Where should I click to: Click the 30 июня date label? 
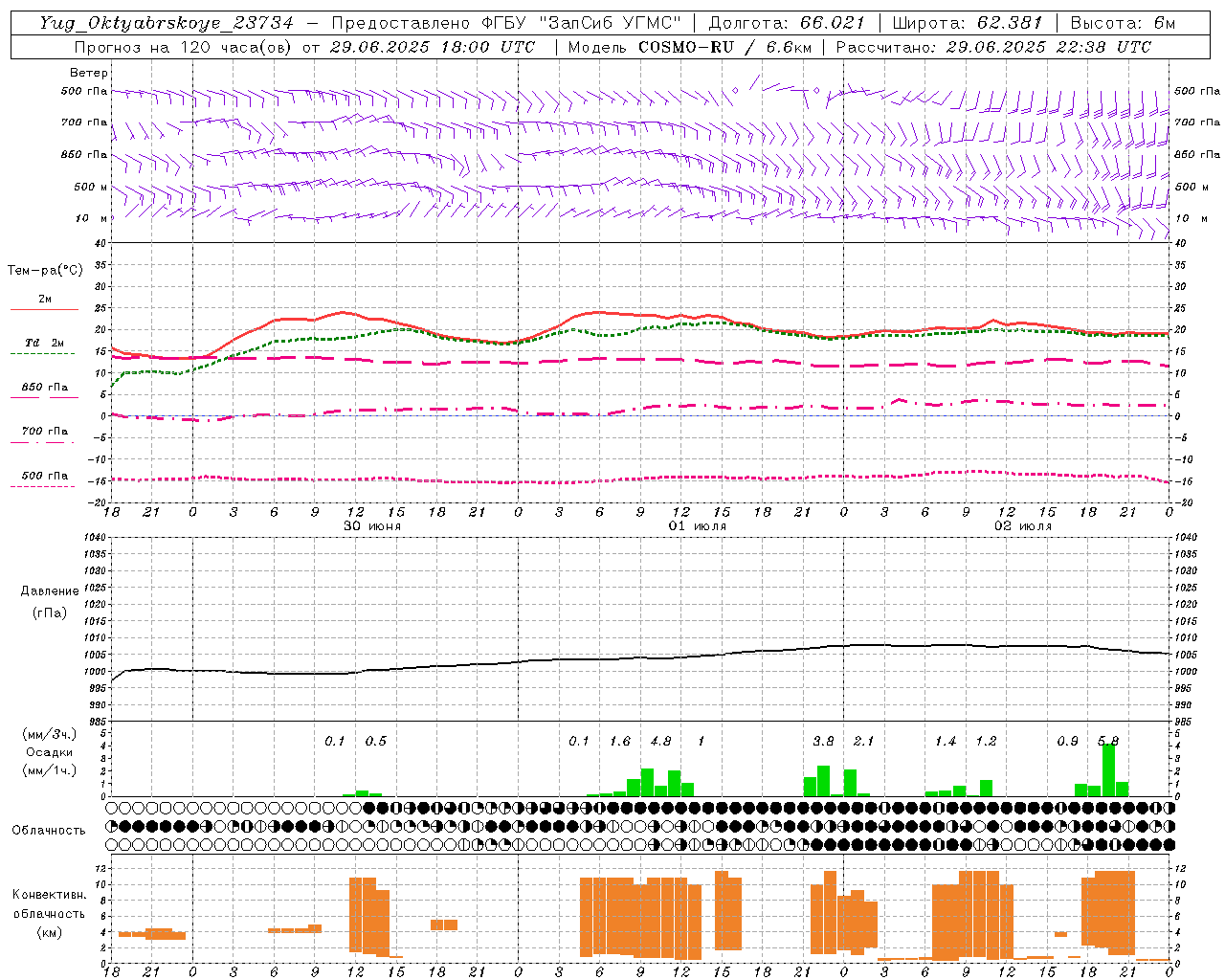372,526
